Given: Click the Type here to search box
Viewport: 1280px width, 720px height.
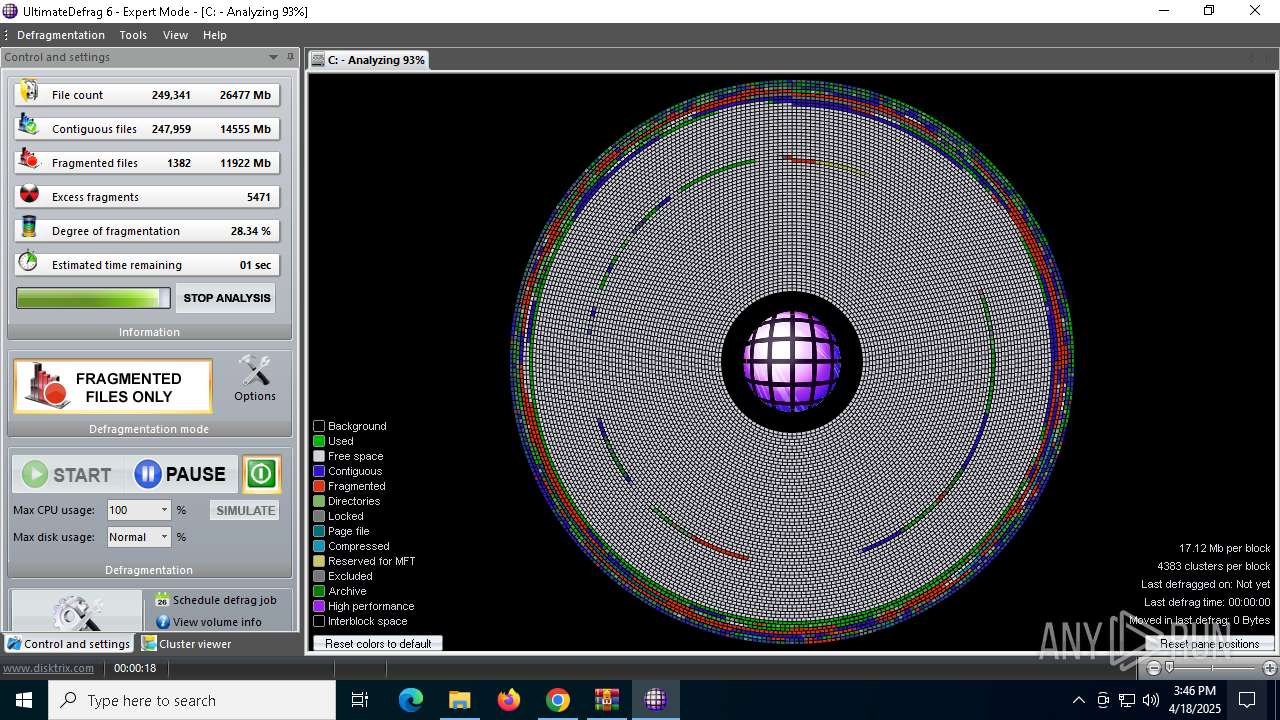Looking at the screenshot, I should click(x=192, y=700).
